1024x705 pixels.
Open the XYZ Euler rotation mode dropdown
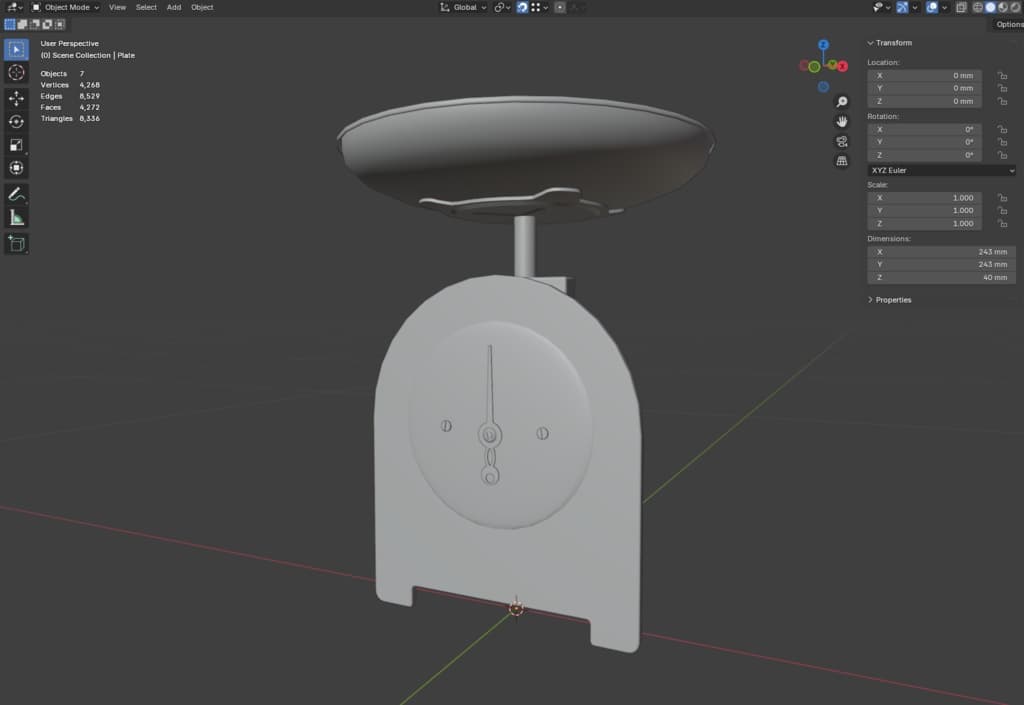[941, 170]
